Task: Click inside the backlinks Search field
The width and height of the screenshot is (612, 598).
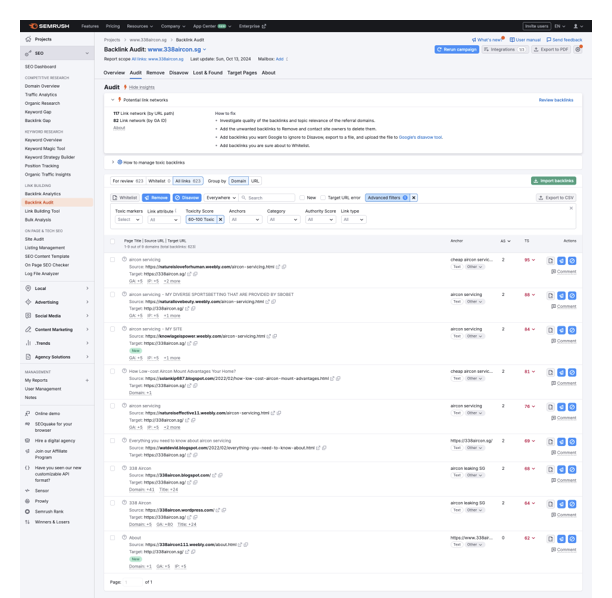Action: click(270, 198)
